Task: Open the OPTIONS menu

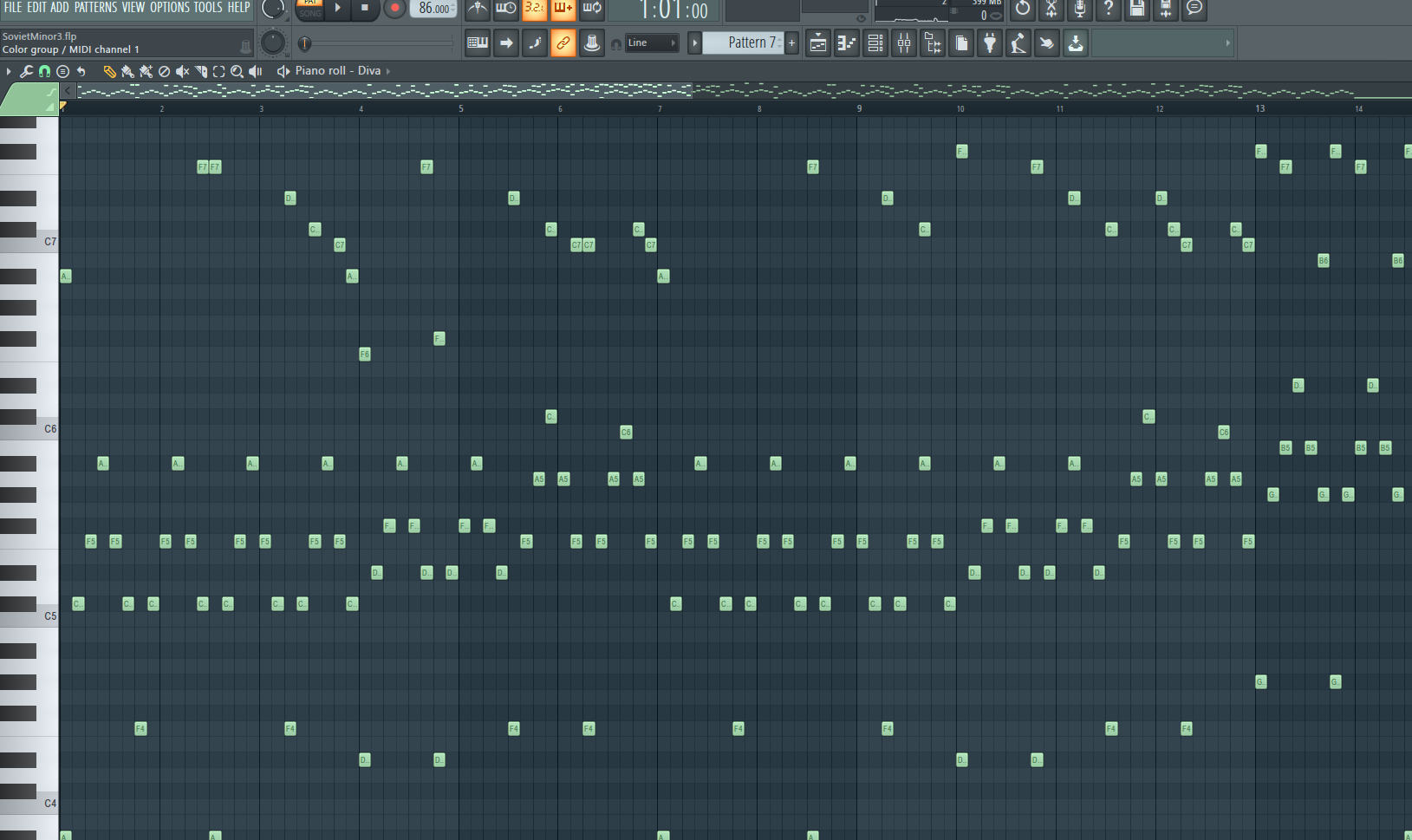Action: pos(170,7)
